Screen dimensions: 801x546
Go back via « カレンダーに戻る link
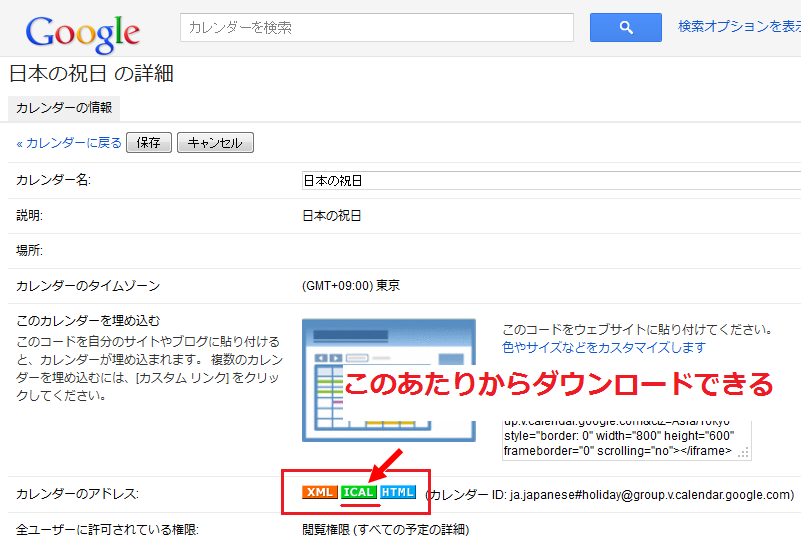point(69,143)
